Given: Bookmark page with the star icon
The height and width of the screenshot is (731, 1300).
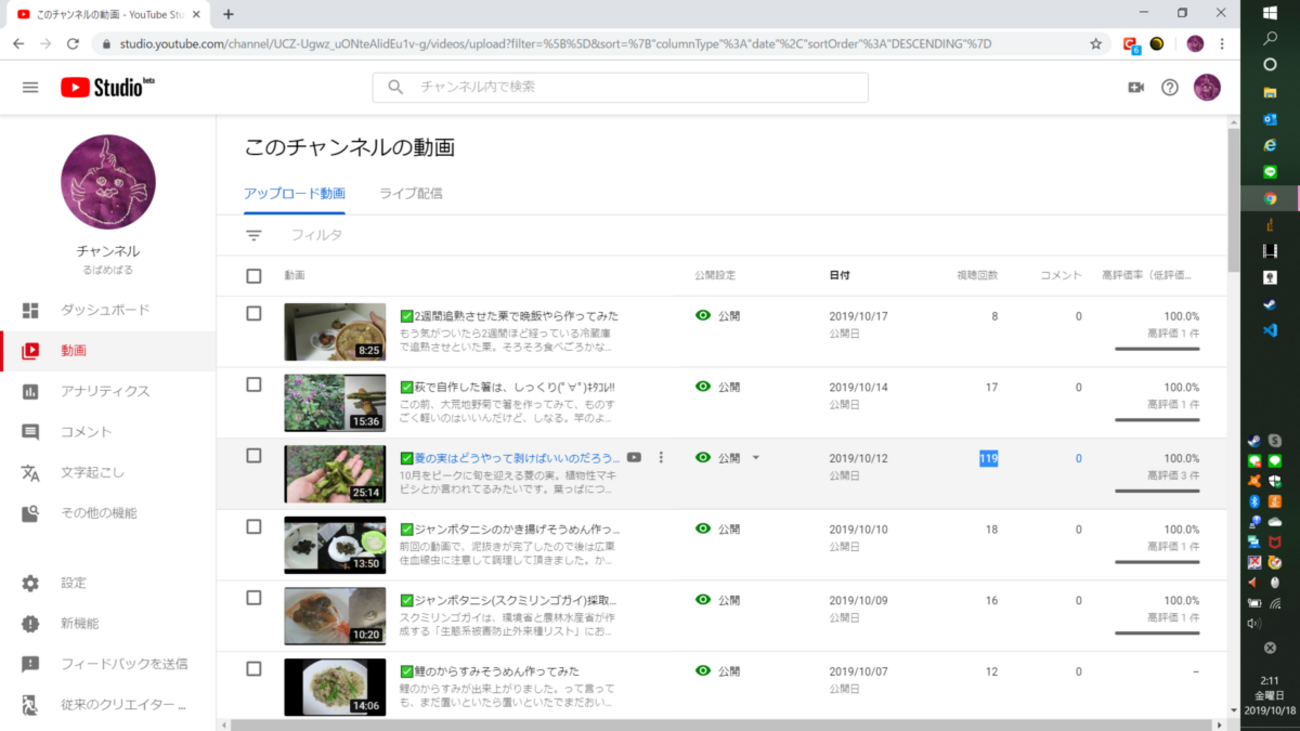Looking at the screenshot, I should tap(1096, 44).
